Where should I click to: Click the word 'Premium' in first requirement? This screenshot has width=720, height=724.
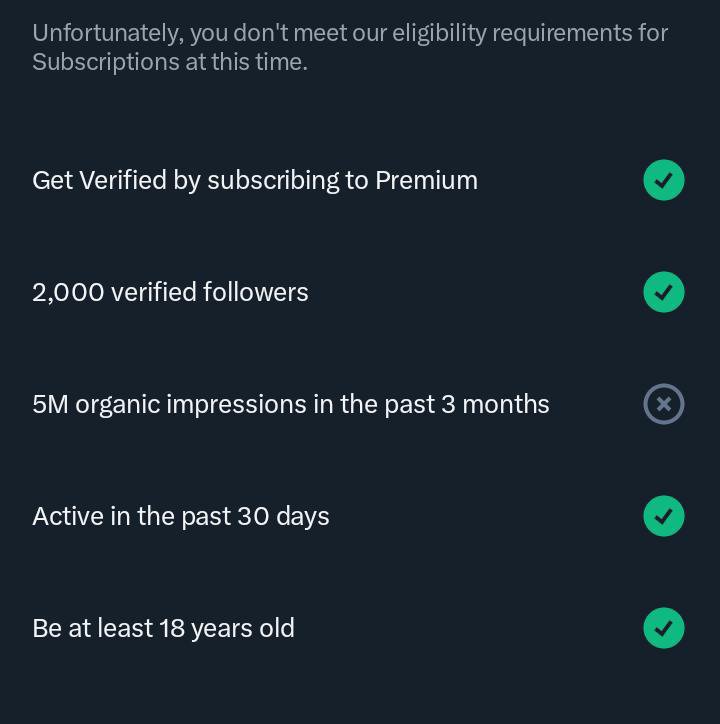426,180
